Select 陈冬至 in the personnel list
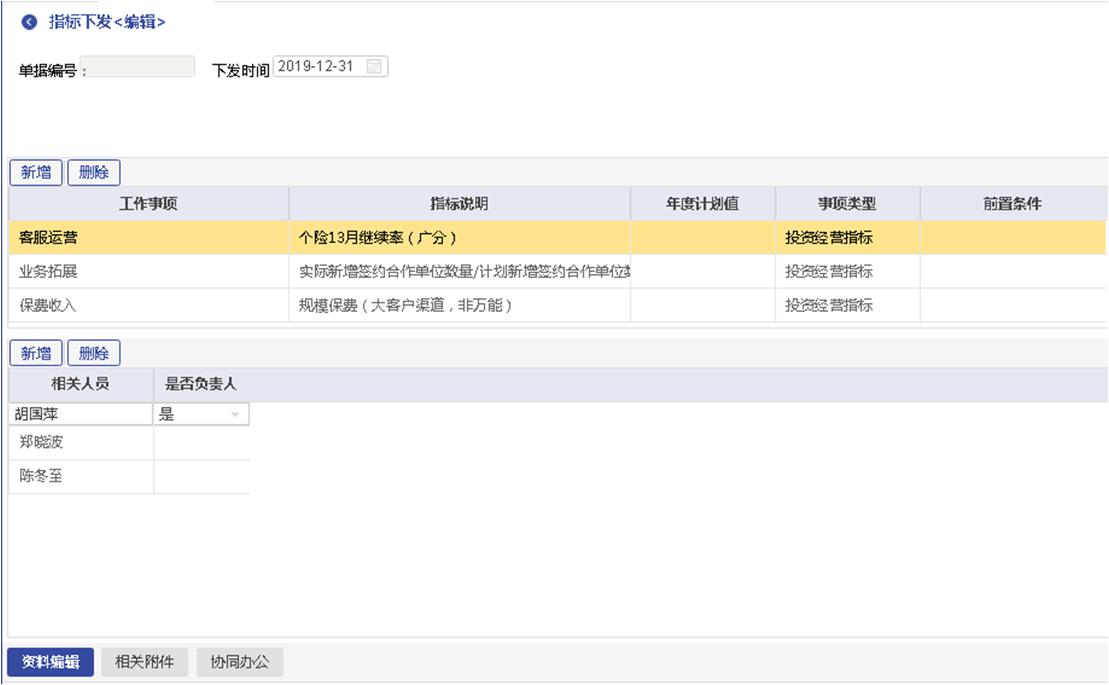The width and height of the screenshot is (1109, 685). [80, 476]
